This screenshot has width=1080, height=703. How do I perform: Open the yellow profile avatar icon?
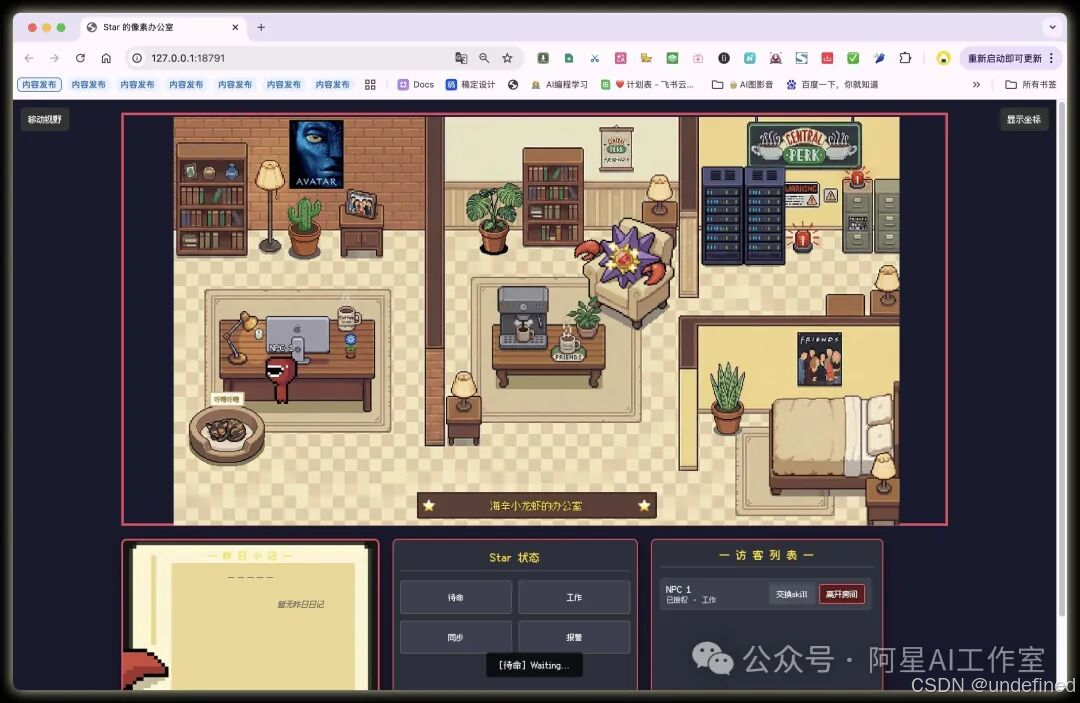[x=943, y=59]
